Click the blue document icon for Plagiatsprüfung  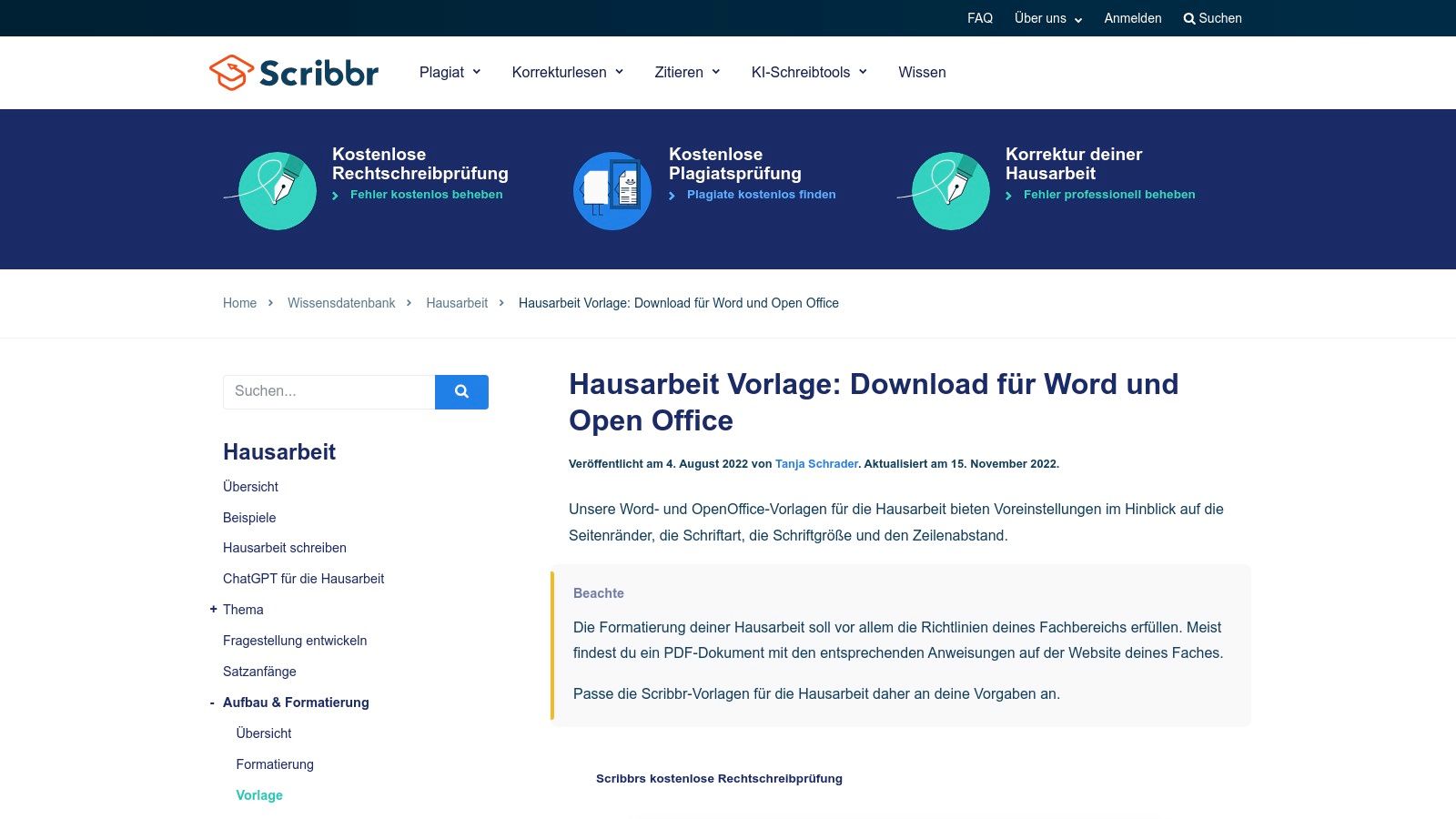point(612,190)
